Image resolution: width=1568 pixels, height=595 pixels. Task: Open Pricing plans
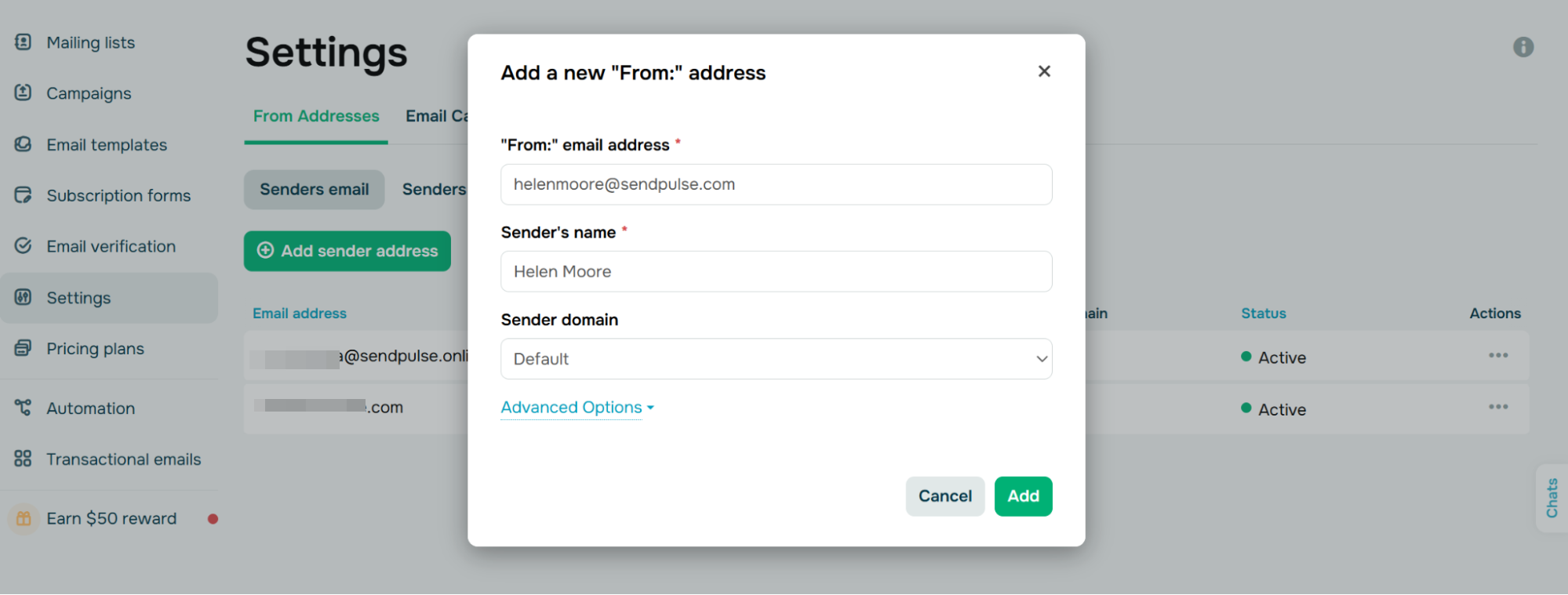pos(95,348)
